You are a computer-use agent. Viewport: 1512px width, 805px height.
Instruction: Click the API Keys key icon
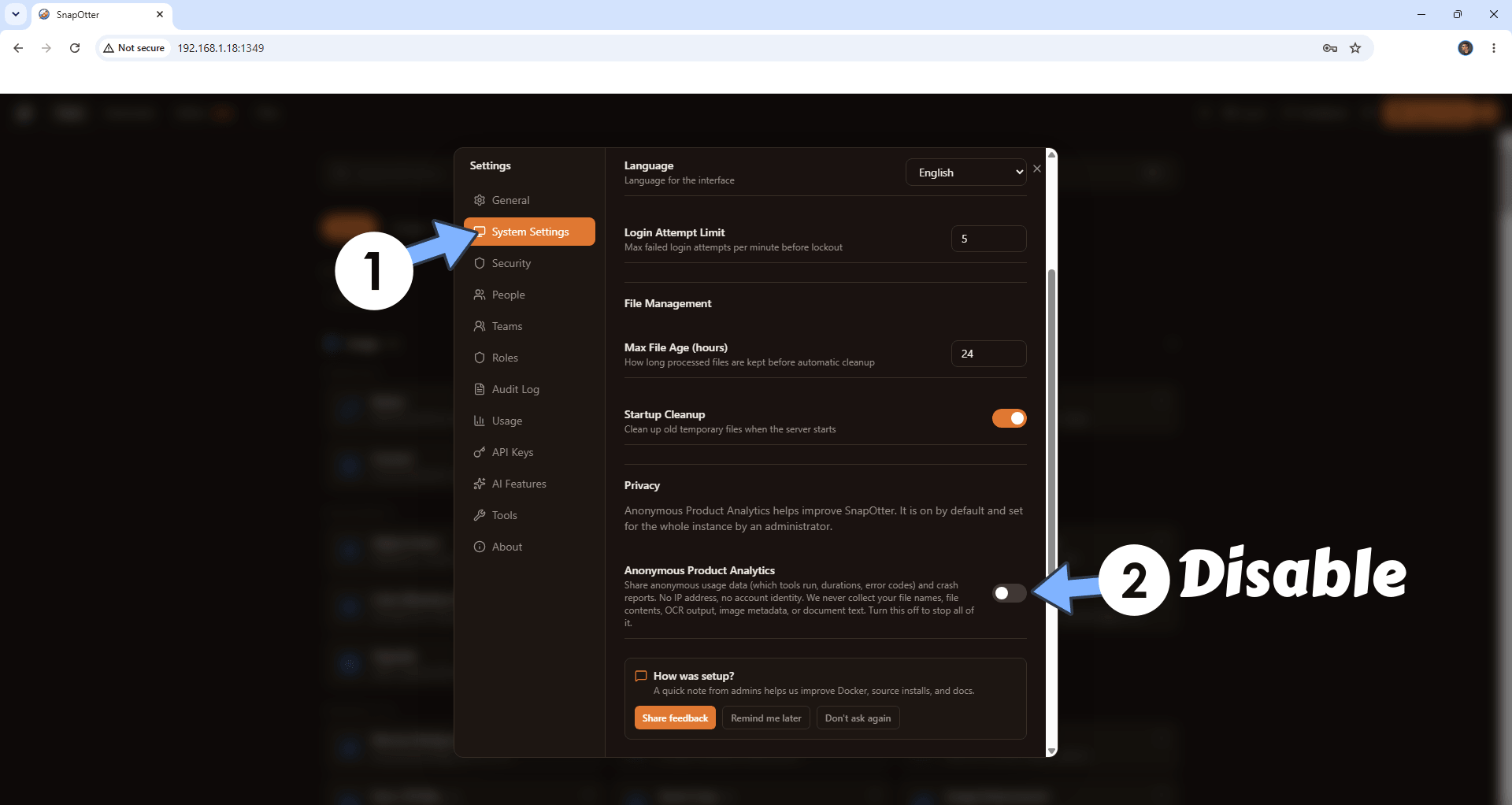point(479,452)
